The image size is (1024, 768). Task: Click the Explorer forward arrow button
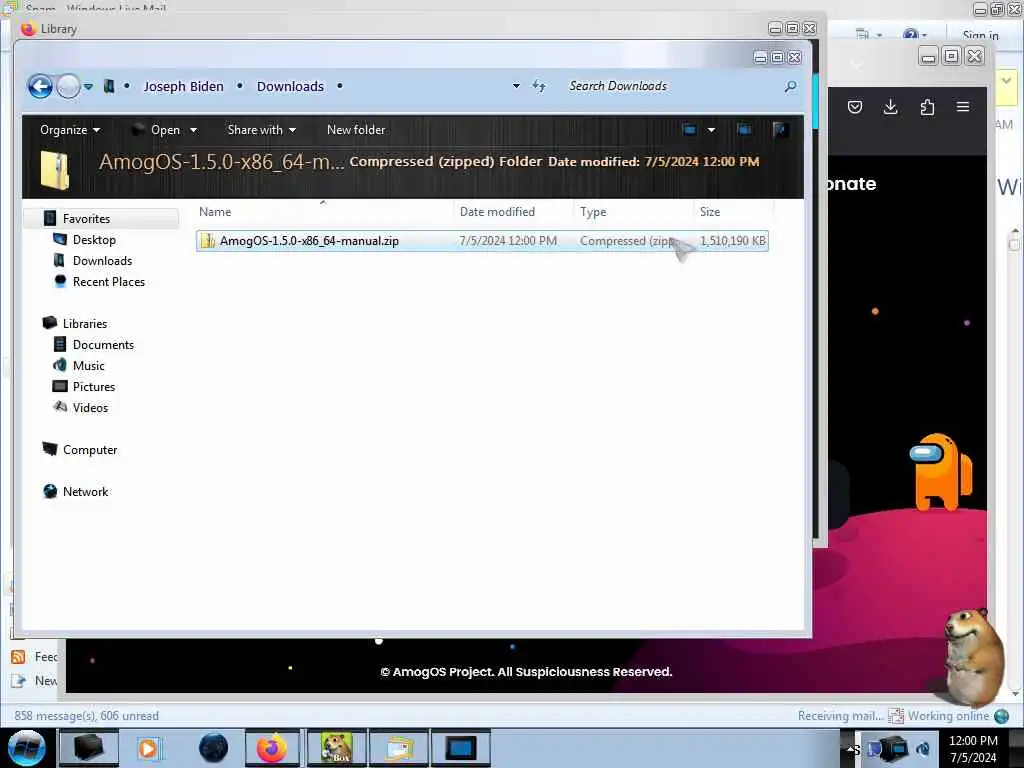(68, 86)
